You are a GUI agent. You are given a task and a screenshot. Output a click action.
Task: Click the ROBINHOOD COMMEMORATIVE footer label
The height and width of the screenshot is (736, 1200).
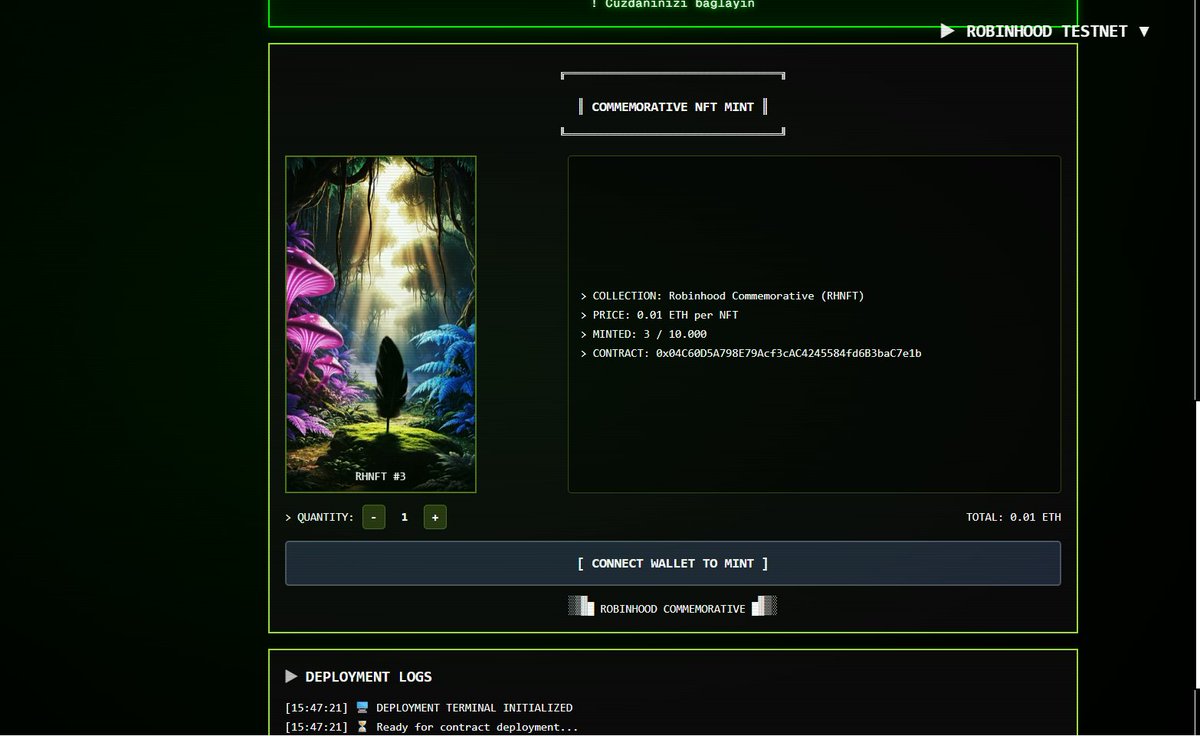pos(673,608)
